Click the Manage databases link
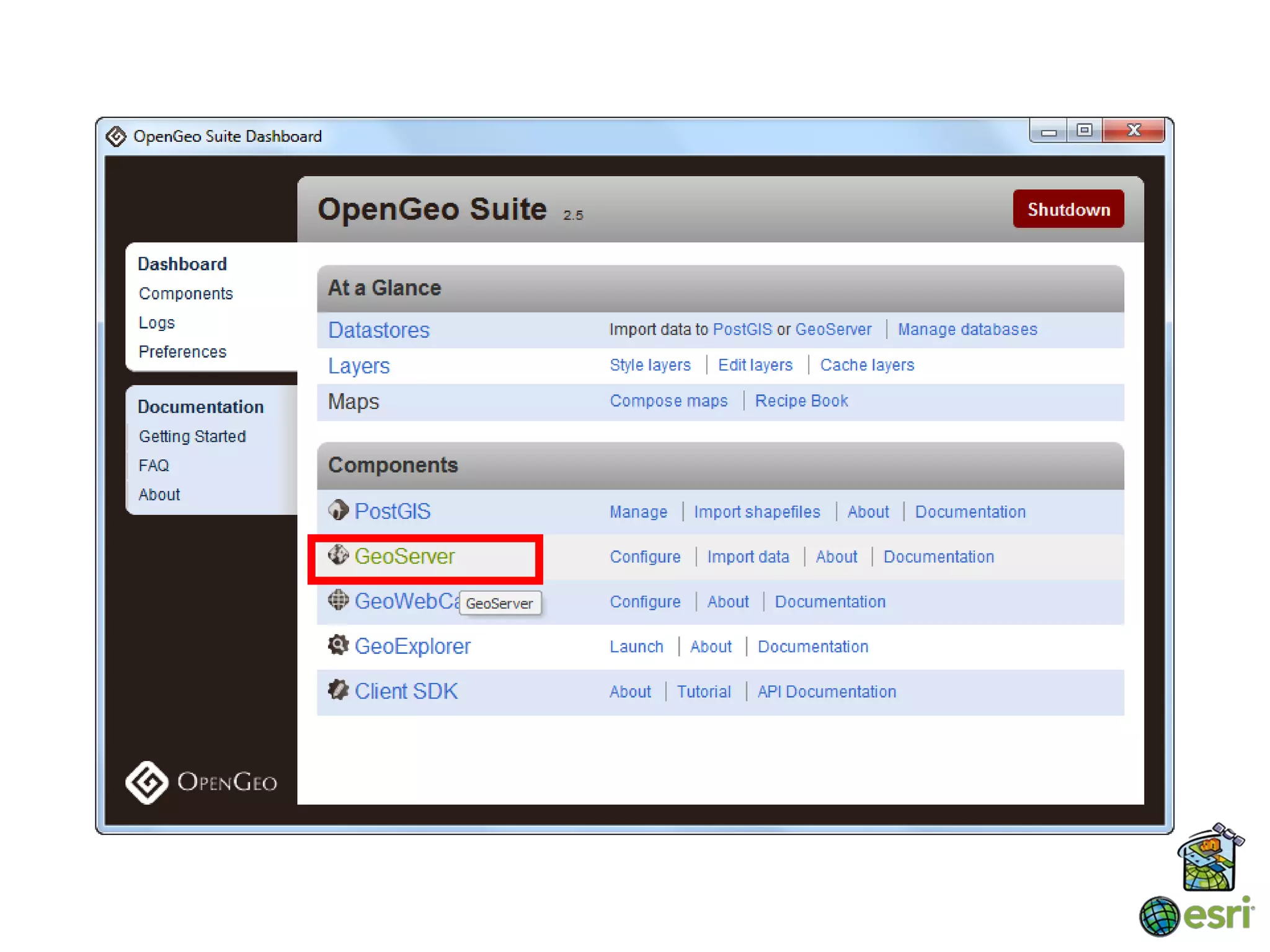1270x952 pixels. pyautogui.click(x=967, y=330)
